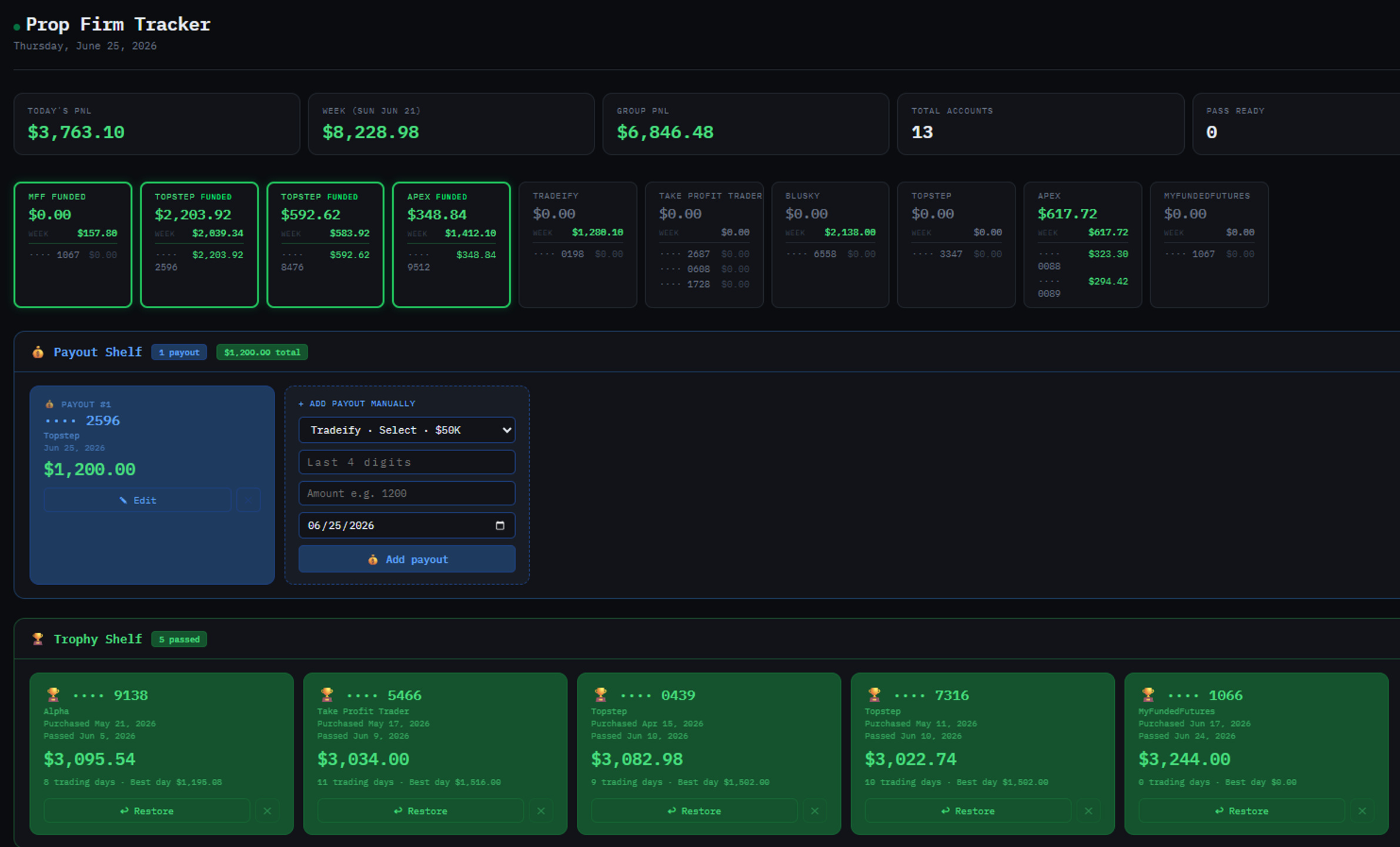Click the 06/25/2026 date field
1400x847 pixels.
(407, 525)
